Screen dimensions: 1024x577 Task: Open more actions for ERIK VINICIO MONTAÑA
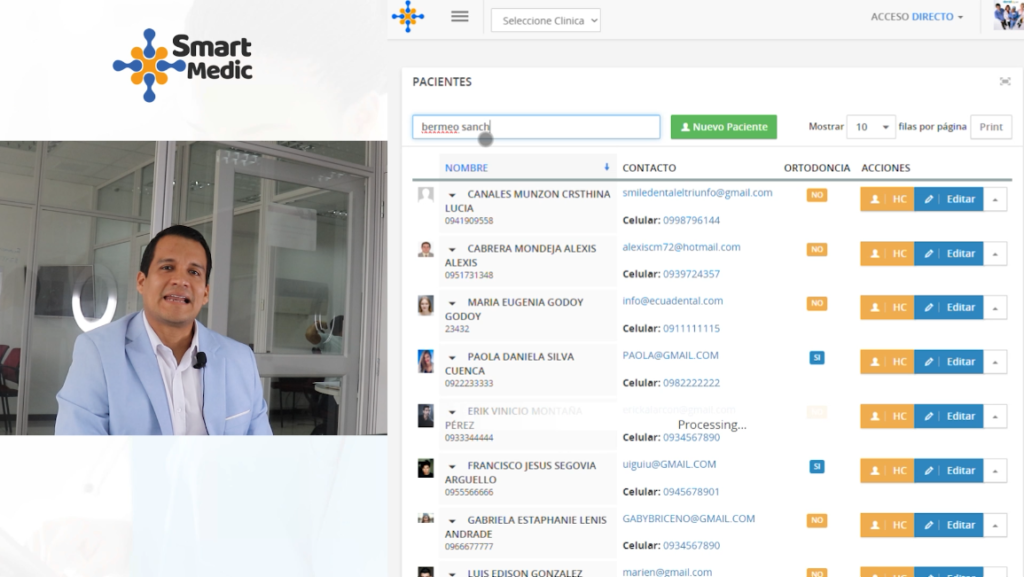[x=995, y=416]
